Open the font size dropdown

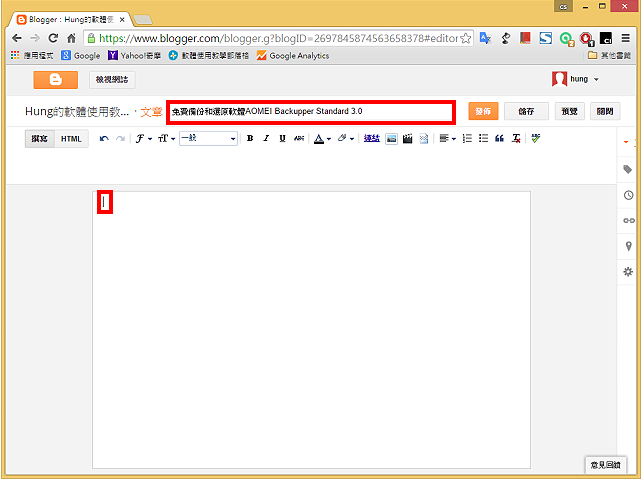167,139
